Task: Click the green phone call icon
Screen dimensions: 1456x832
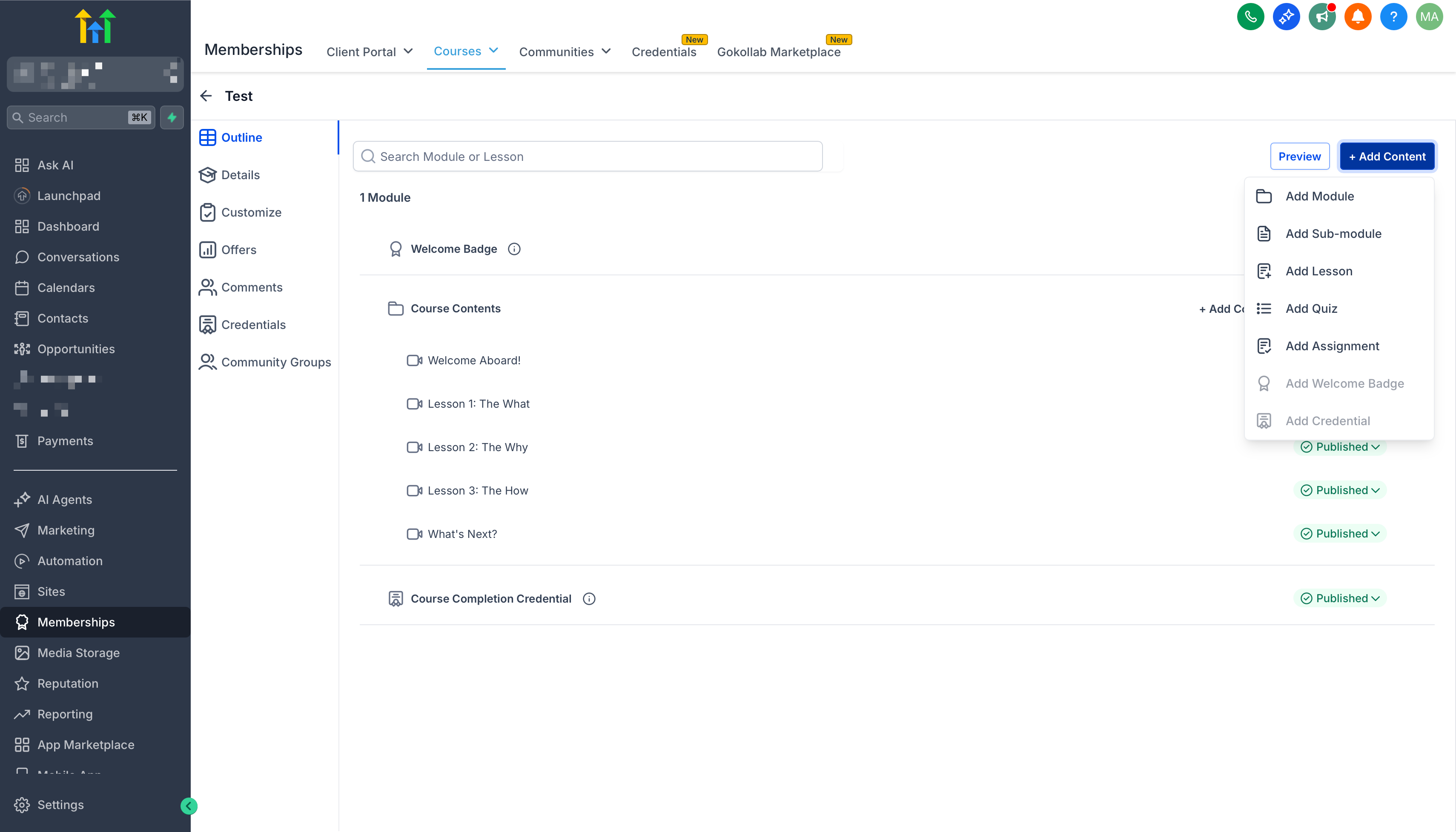Action: (x=1250, y=17)
